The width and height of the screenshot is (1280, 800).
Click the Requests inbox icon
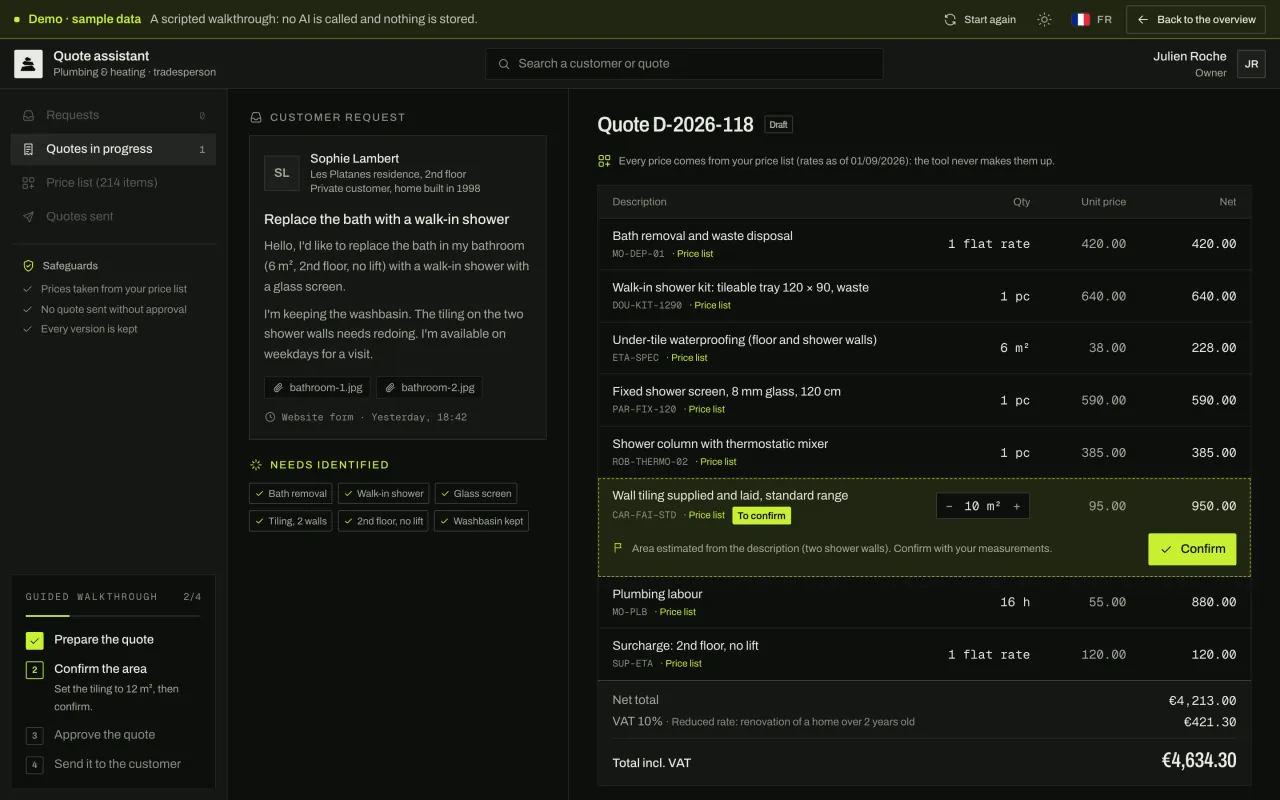pyautogui.click(x=29, y=115)
